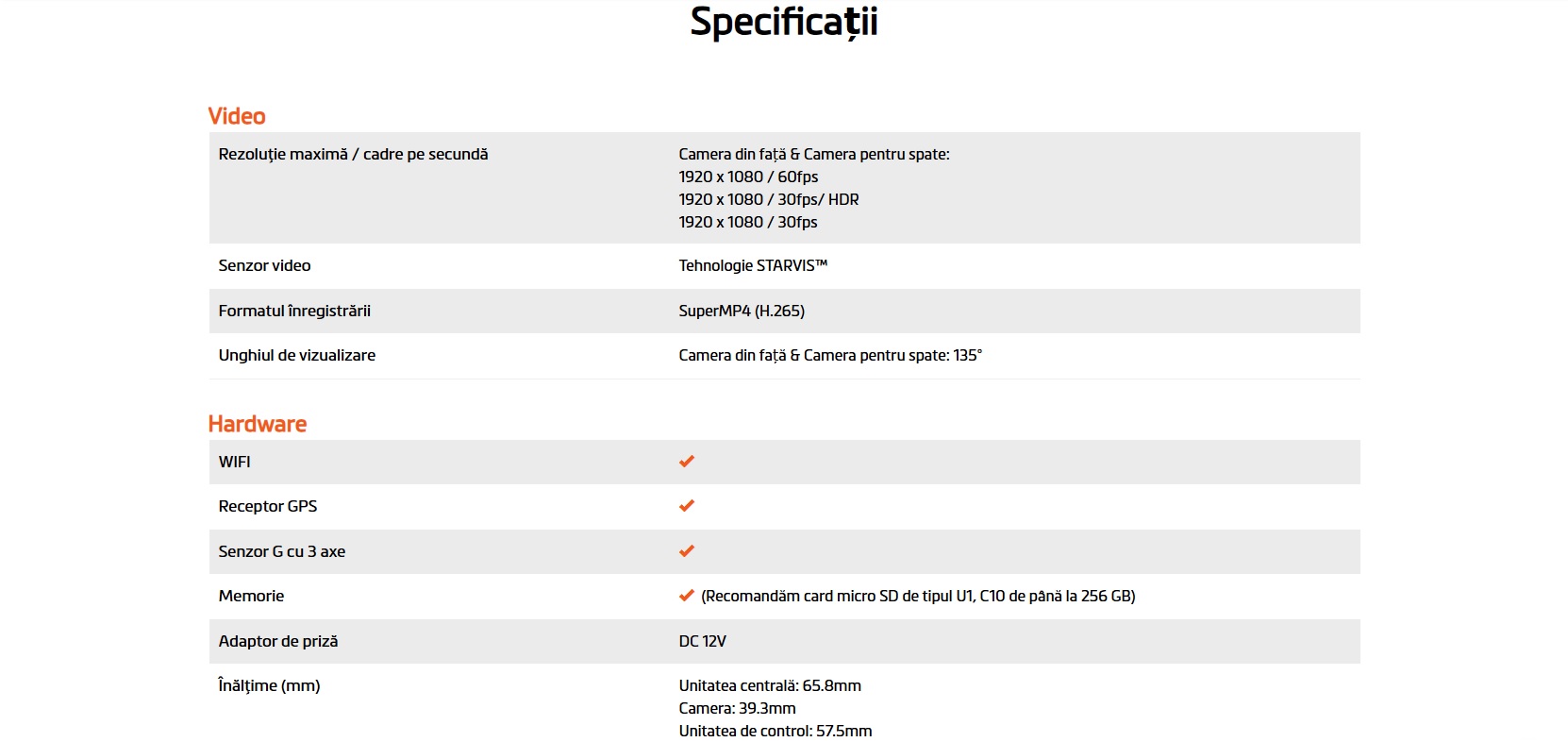Screen dimensions: 1568x742
Task: Click the DC 12V value
Action: 702,641
